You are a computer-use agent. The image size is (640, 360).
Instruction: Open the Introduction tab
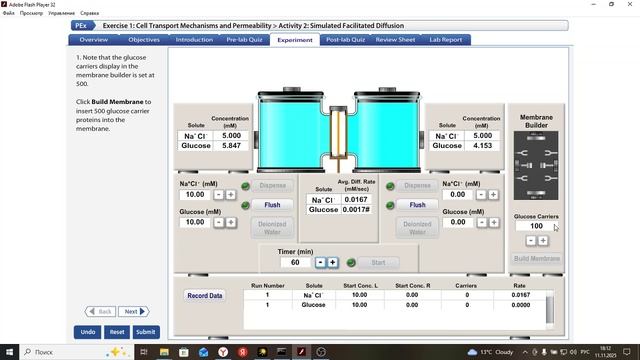(194, 40)
